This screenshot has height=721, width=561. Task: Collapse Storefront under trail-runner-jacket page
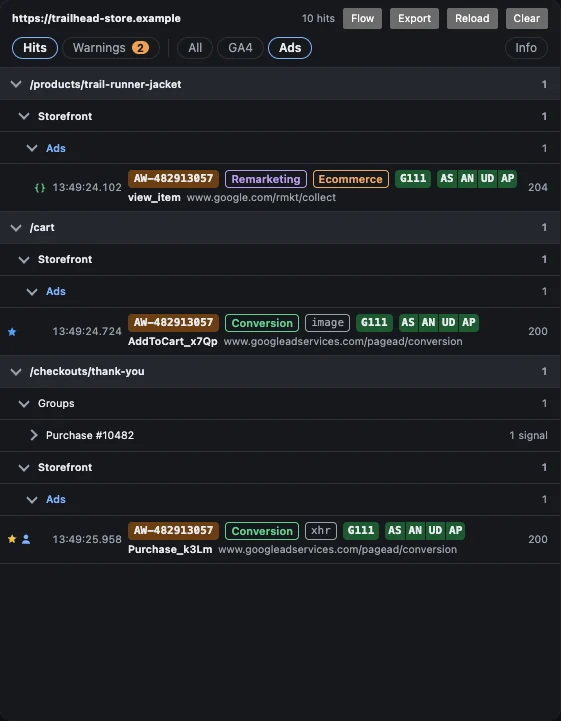point(24,116)
